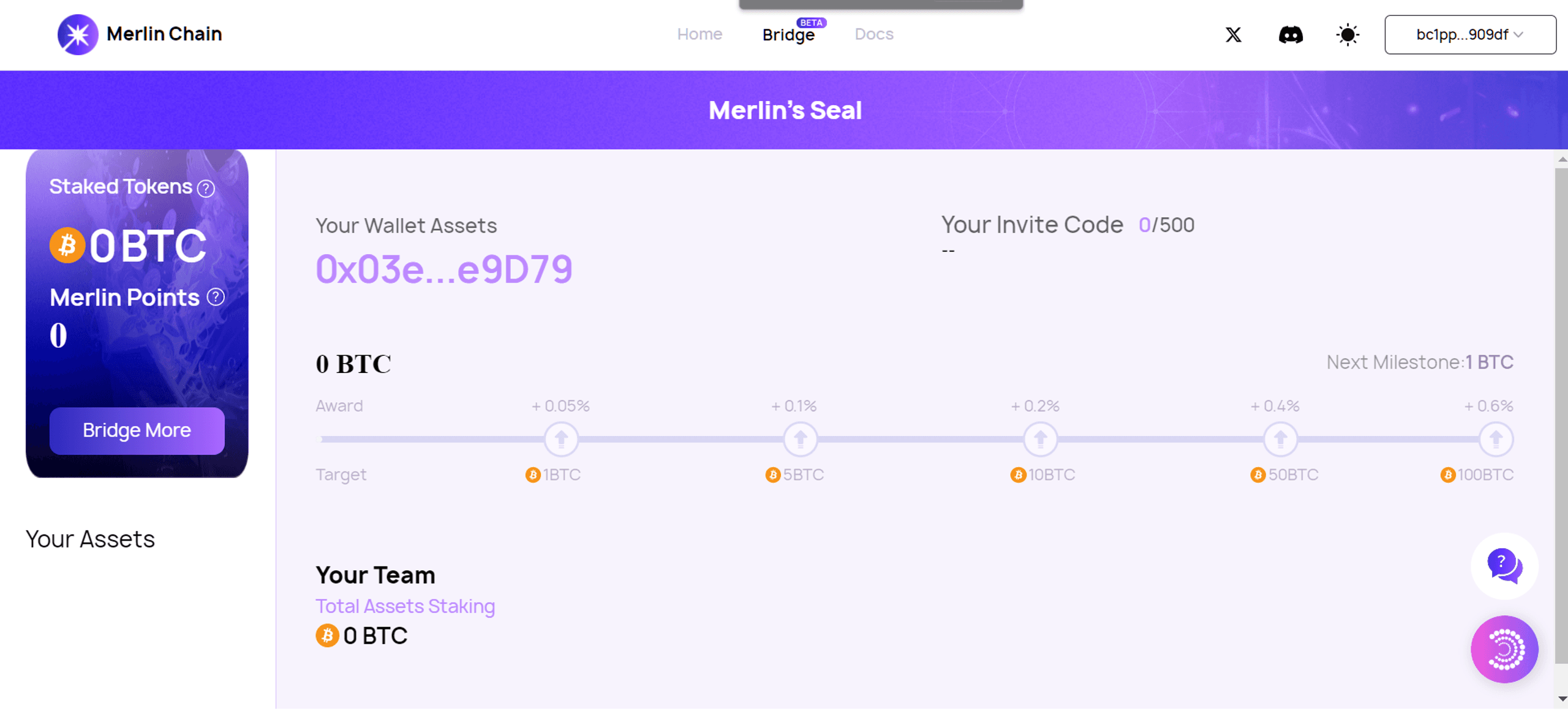
Task: Click the Your Wallet Assets address field
Action: (x=444, y=269)
